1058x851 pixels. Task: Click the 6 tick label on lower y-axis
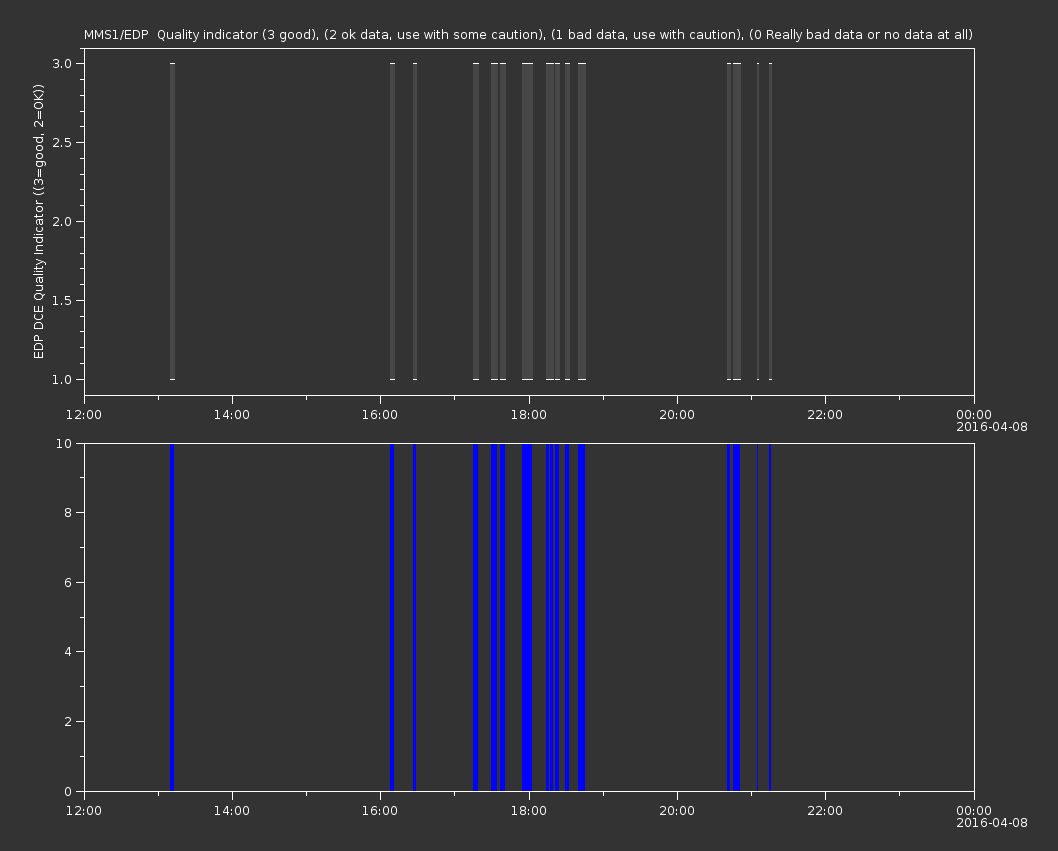click(x=69, y=582)
